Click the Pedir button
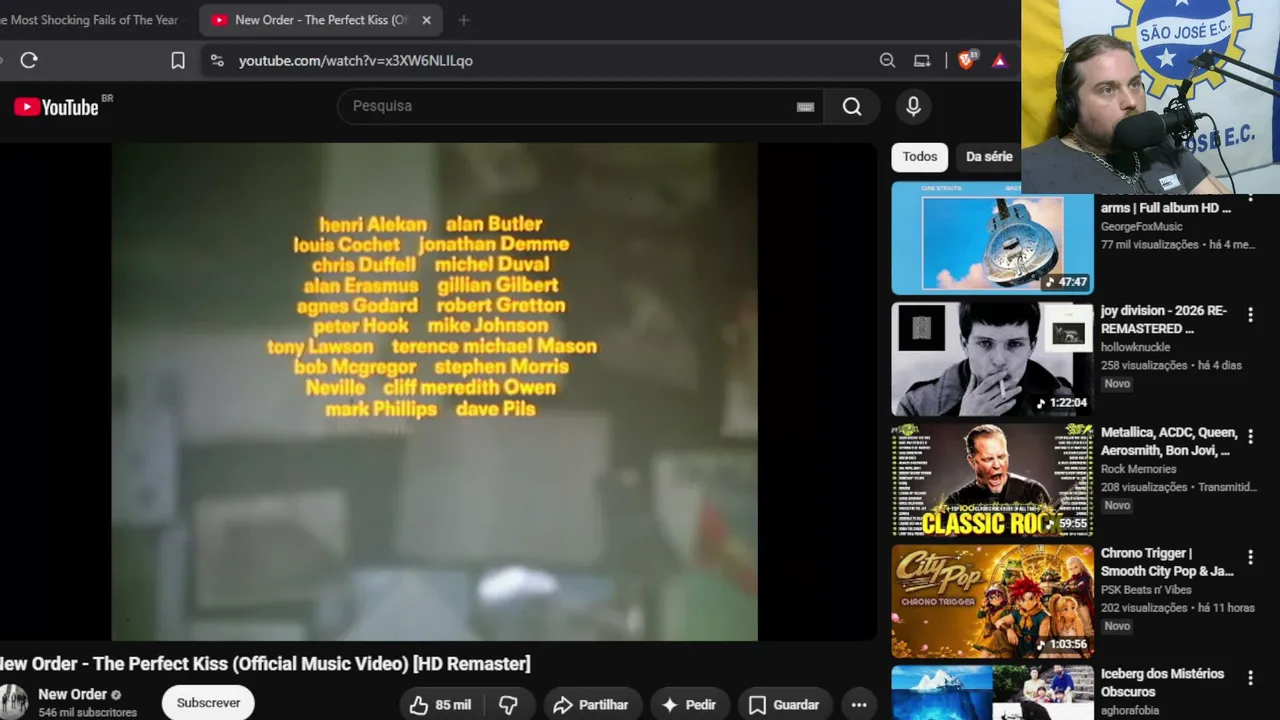 tap(689, 704)
